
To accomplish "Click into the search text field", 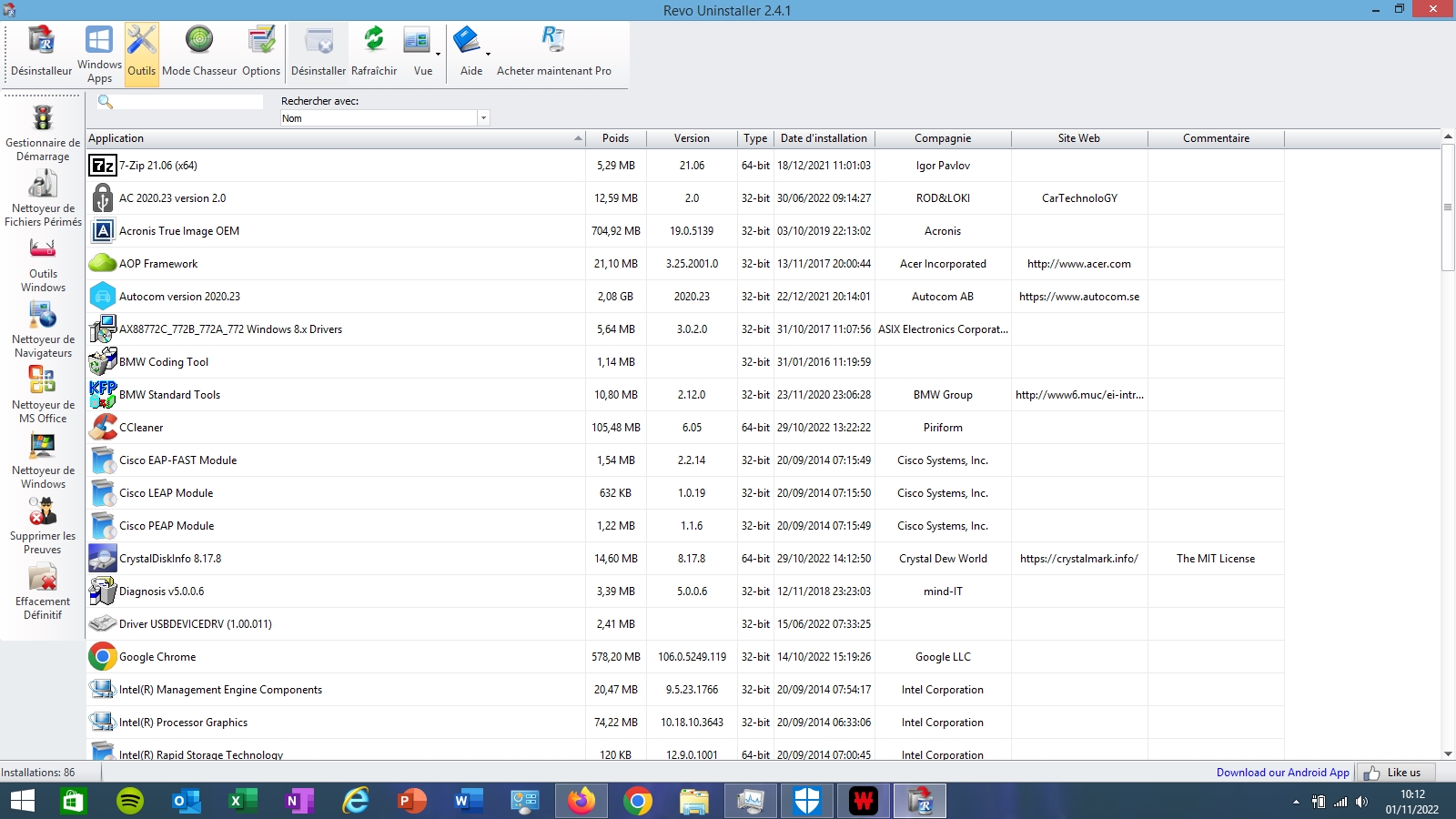I will [x=188, y=102].
